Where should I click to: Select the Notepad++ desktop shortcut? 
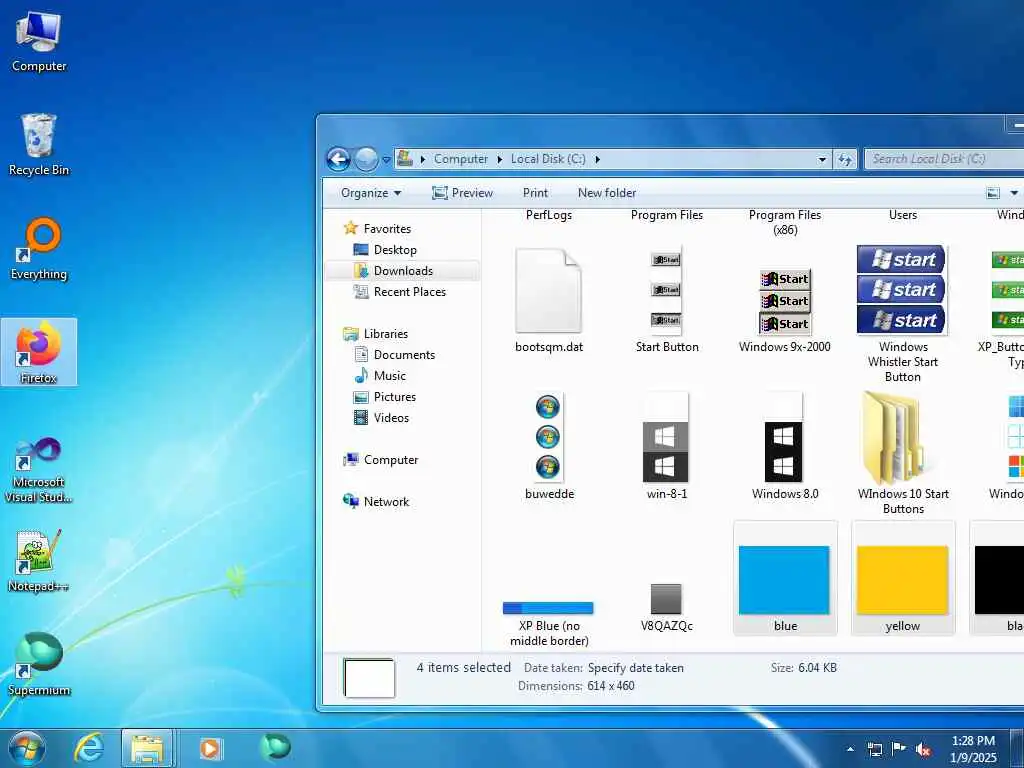click(39, 560)
